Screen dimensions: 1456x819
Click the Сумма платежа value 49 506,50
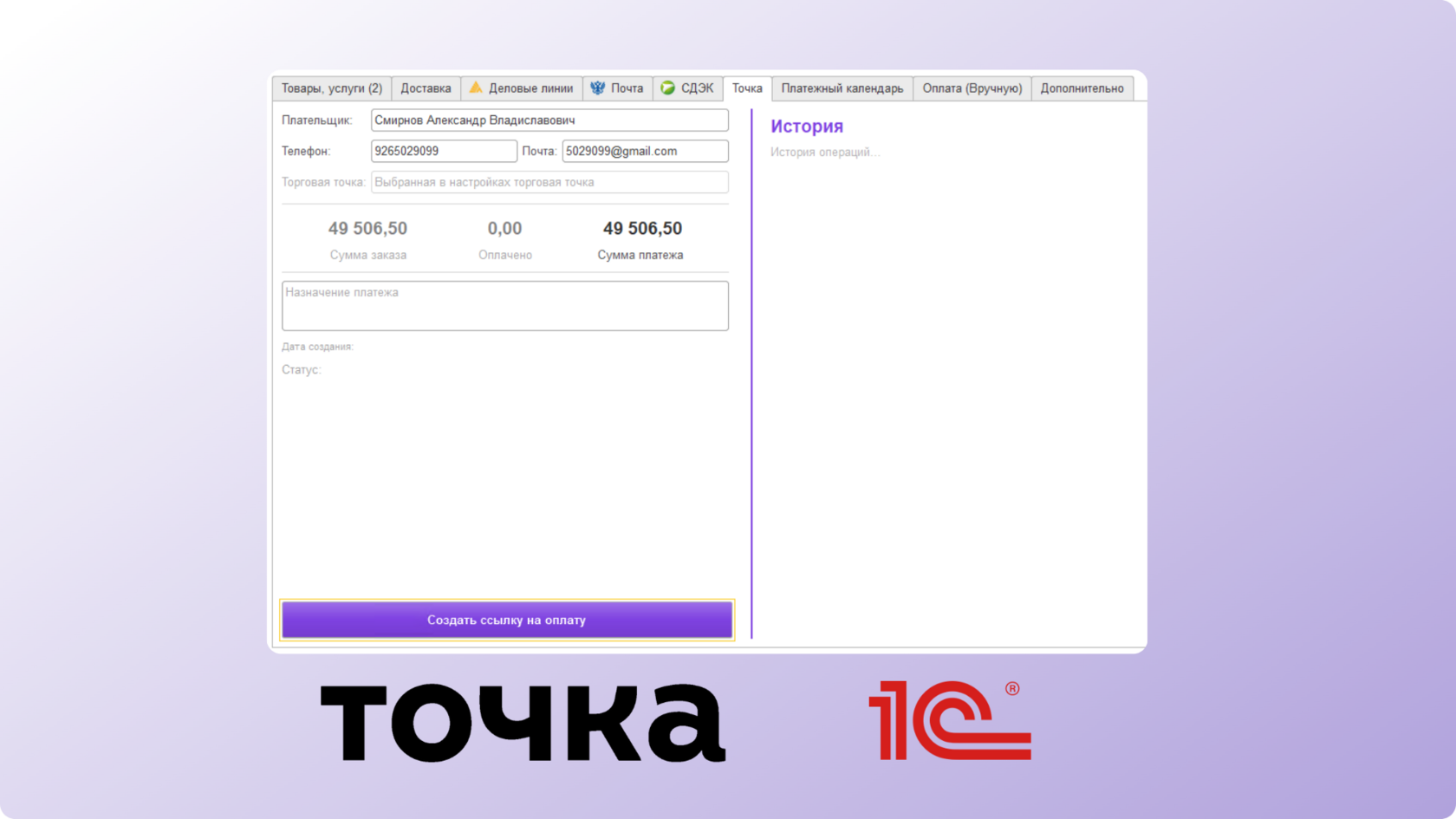point(642,229)
